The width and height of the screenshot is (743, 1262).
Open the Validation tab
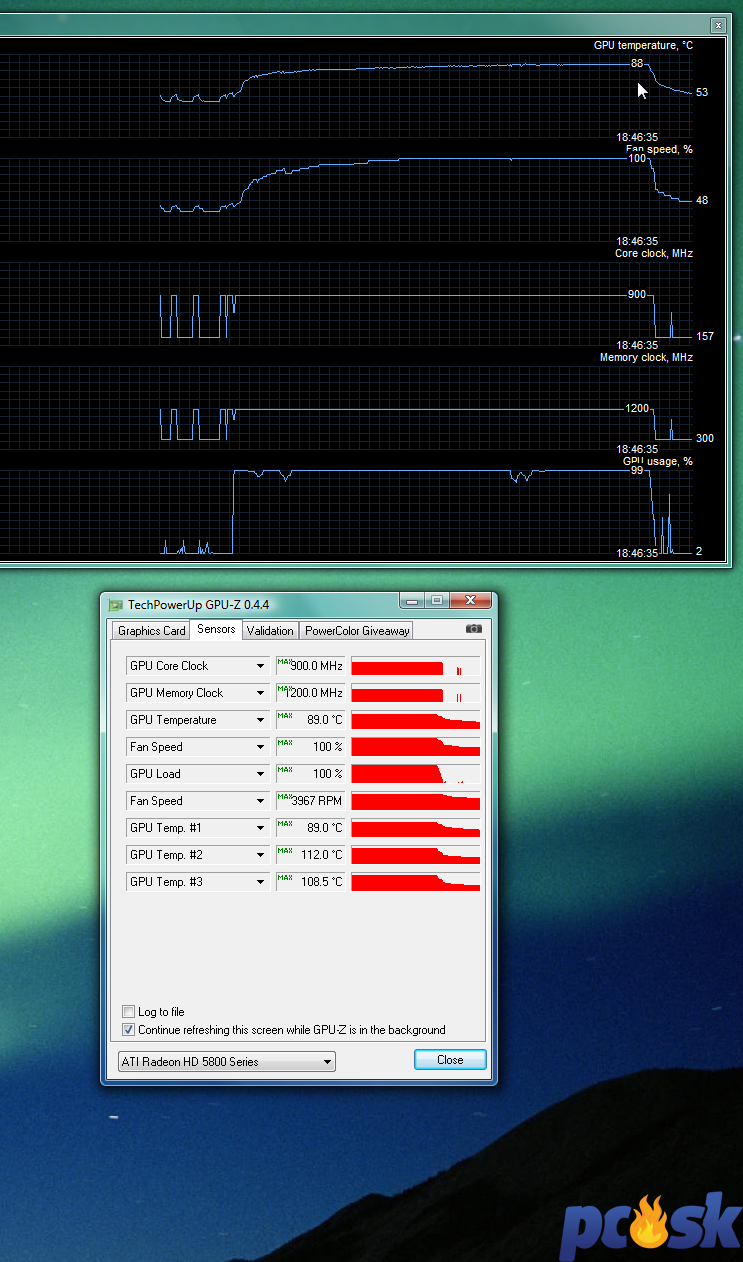(x=270, y=631)
